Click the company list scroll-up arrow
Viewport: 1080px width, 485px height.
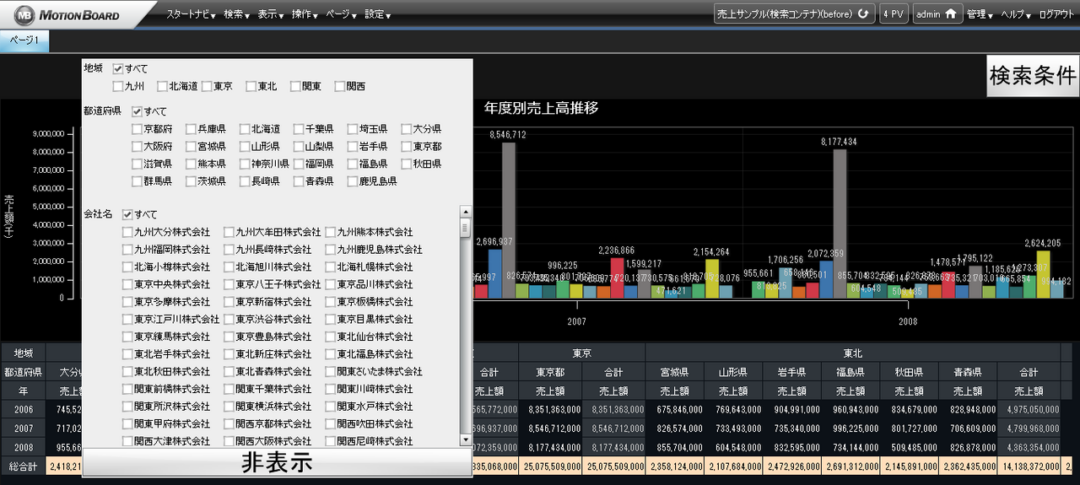(x=465, y=212)
